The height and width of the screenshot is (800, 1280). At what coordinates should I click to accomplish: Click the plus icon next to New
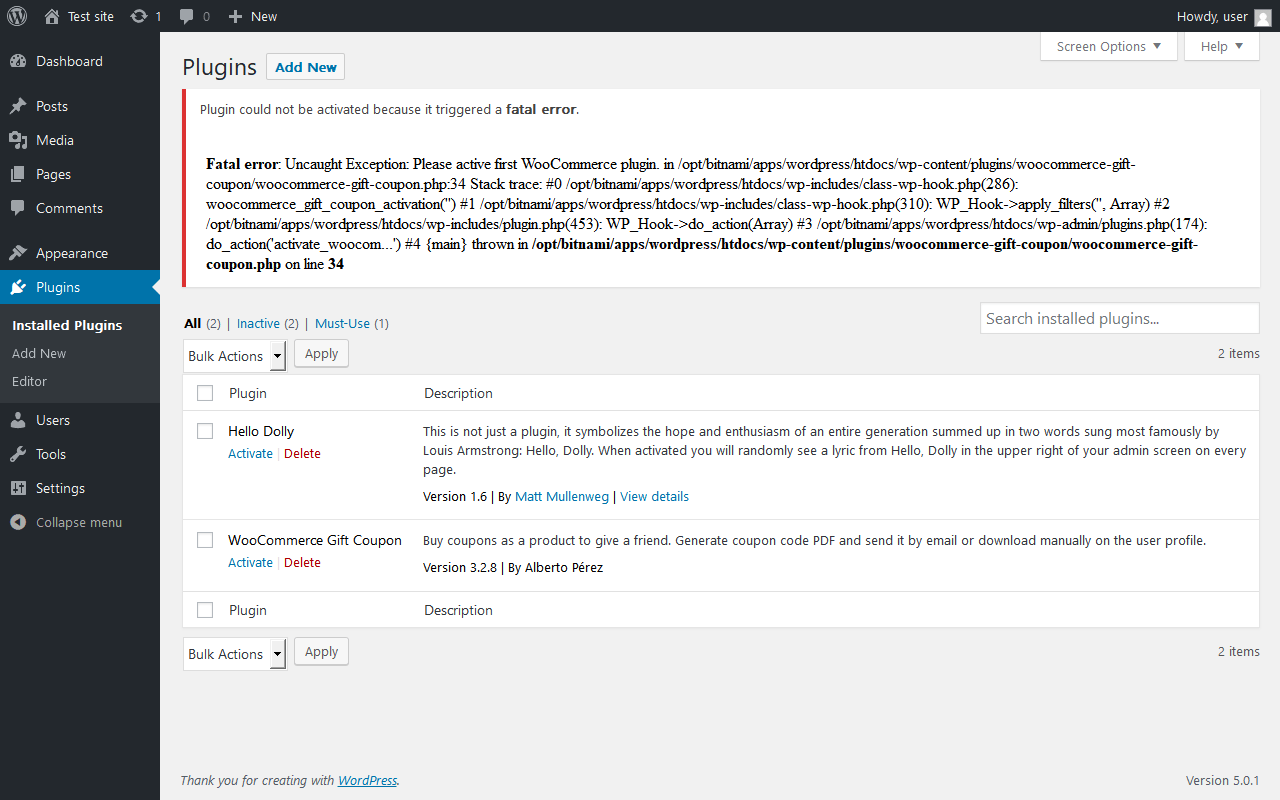[235, 16]
